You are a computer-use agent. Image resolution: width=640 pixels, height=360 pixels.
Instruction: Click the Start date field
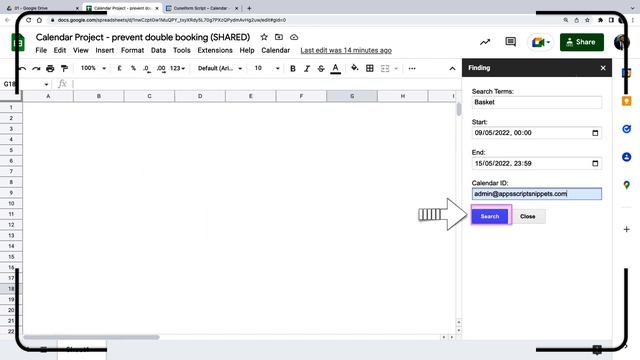[x=536, y=133]
